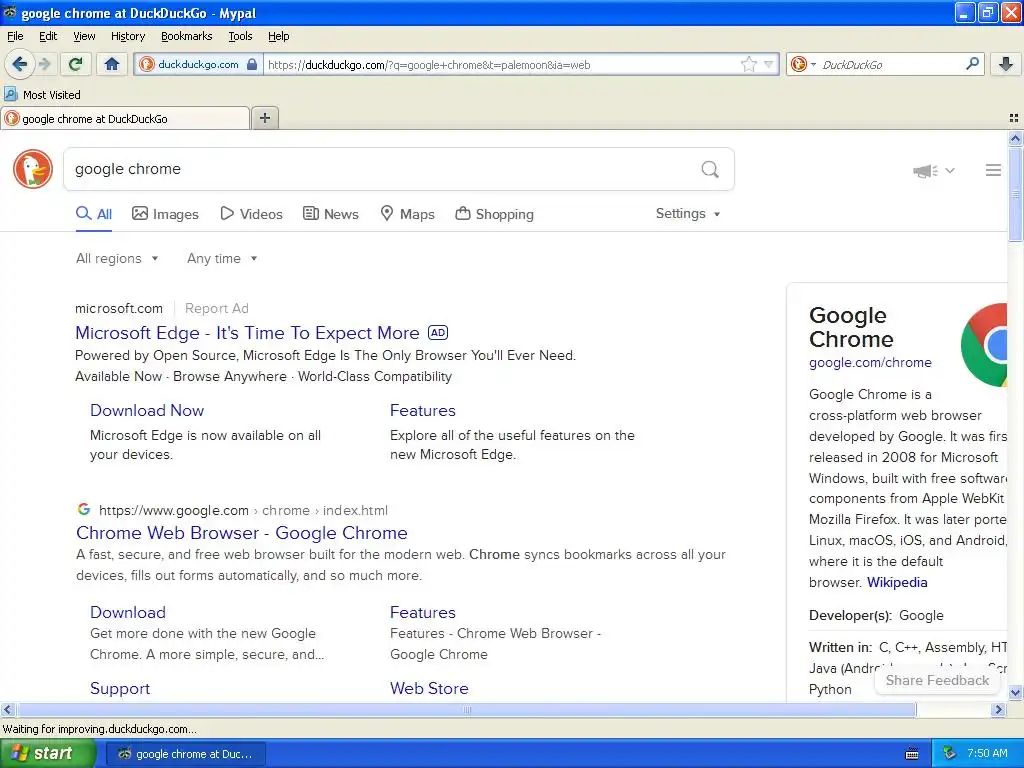
Task: Open the Download sublink under Chrome result
Action: [x=128, y=612]
